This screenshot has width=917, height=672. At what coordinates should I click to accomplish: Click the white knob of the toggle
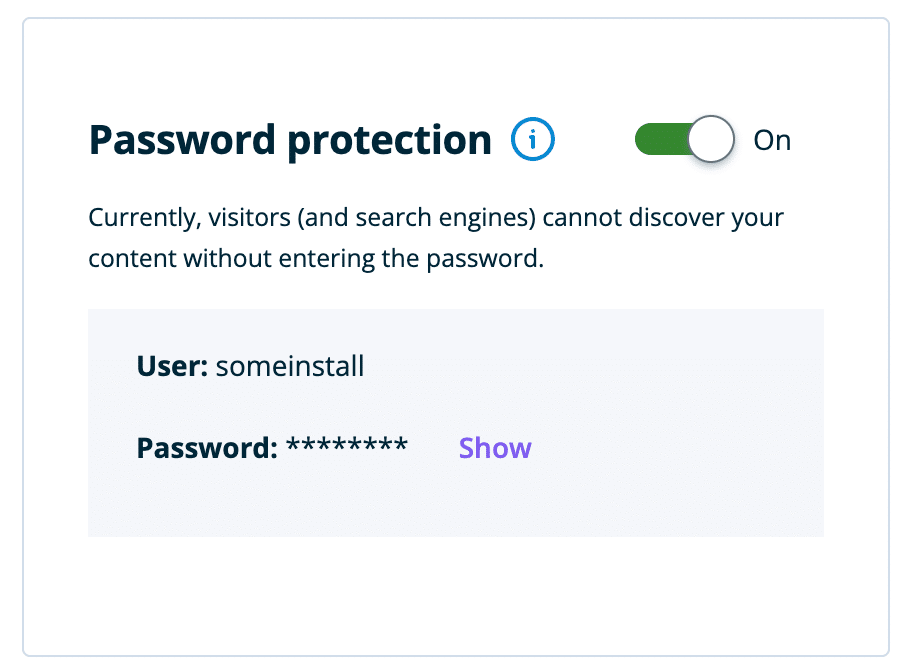tap(711, 140)
